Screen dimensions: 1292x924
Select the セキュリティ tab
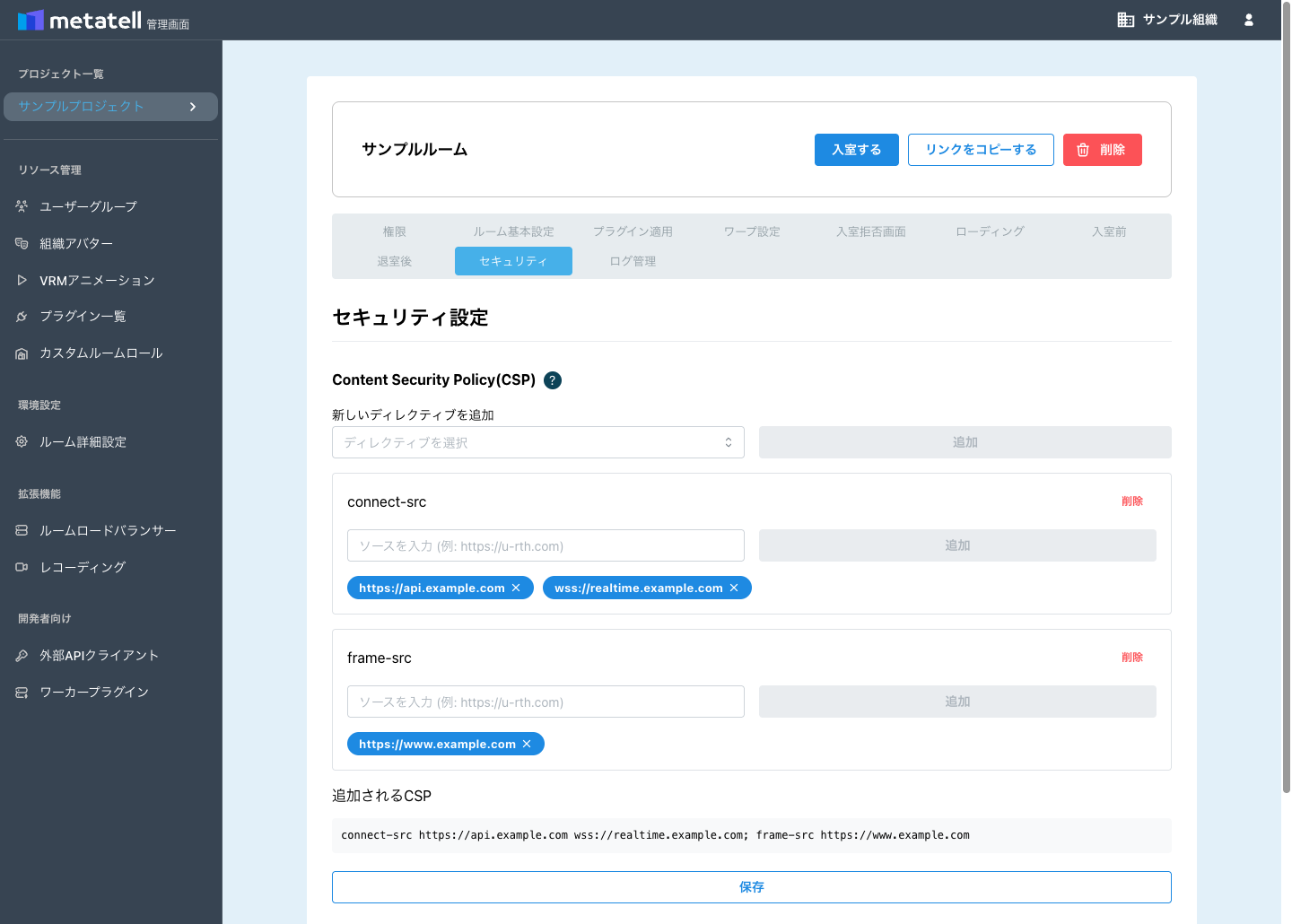click(513, 261)
